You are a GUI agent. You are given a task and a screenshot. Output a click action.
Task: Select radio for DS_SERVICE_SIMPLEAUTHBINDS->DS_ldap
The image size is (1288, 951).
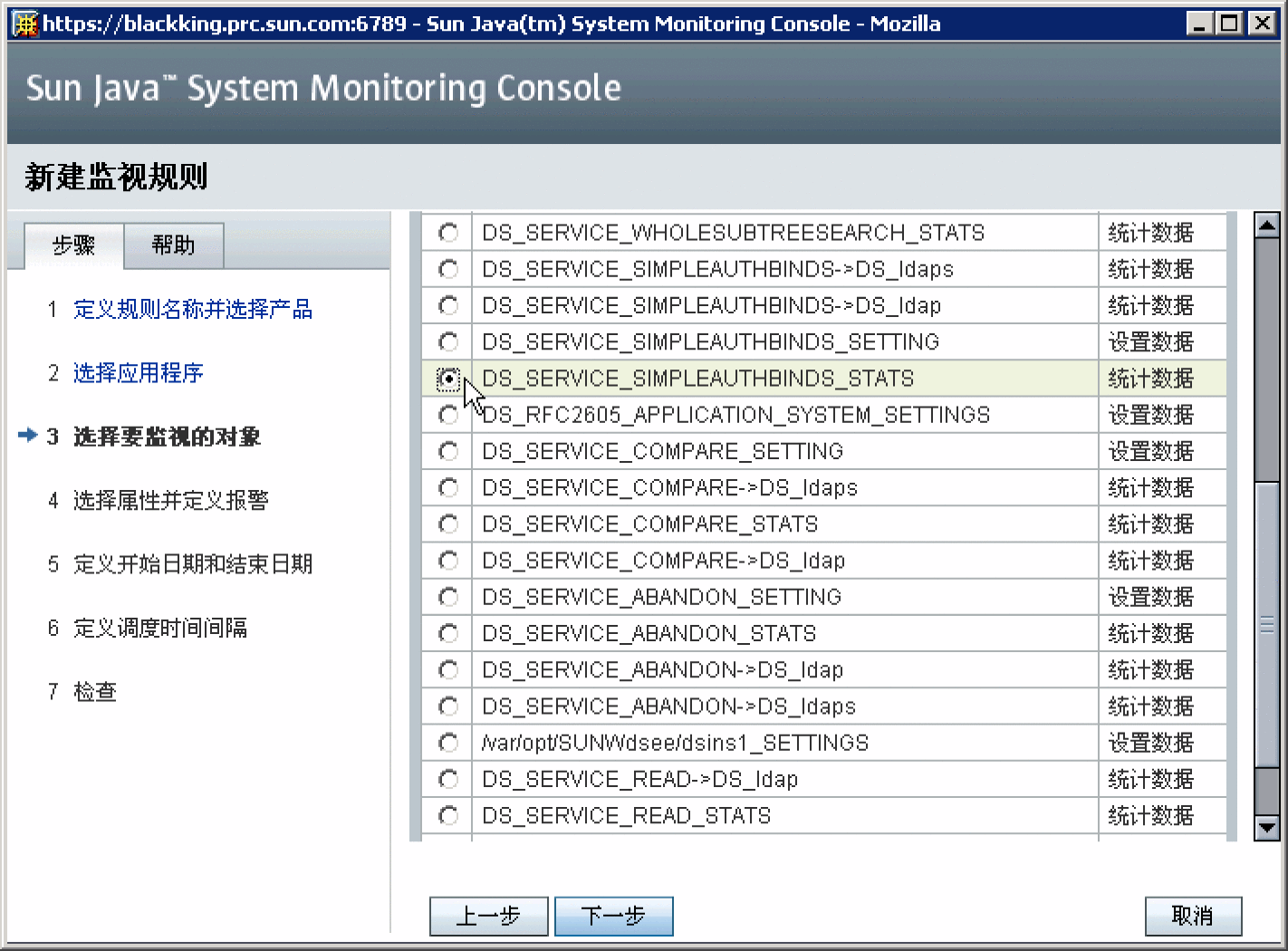point(448,305)
